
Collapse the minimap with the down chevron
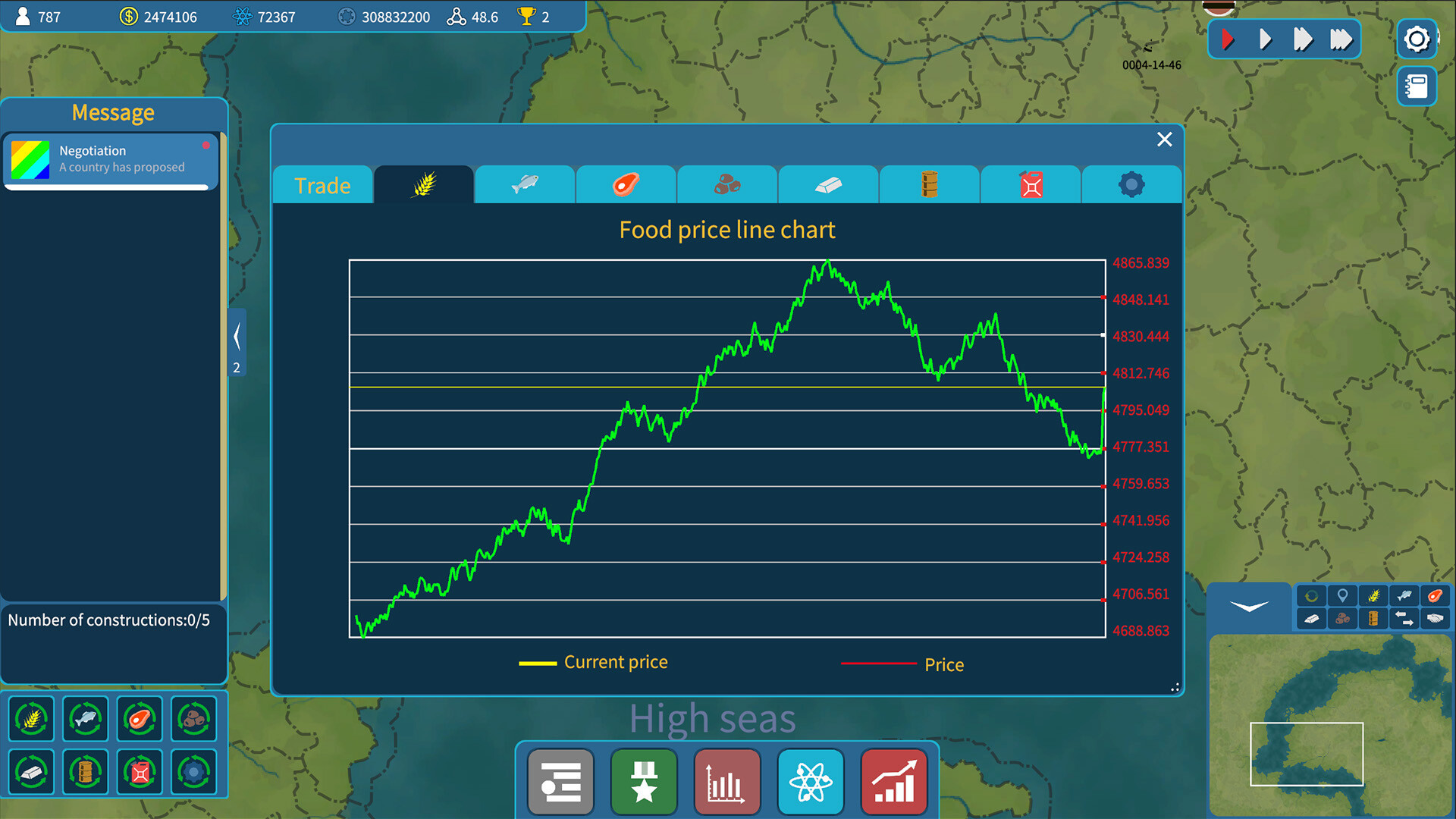coord(1249,607)
